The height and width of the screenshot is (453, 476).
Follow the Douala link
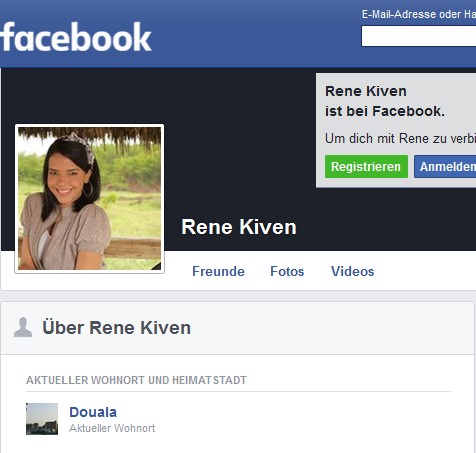(x=93, y=412)
